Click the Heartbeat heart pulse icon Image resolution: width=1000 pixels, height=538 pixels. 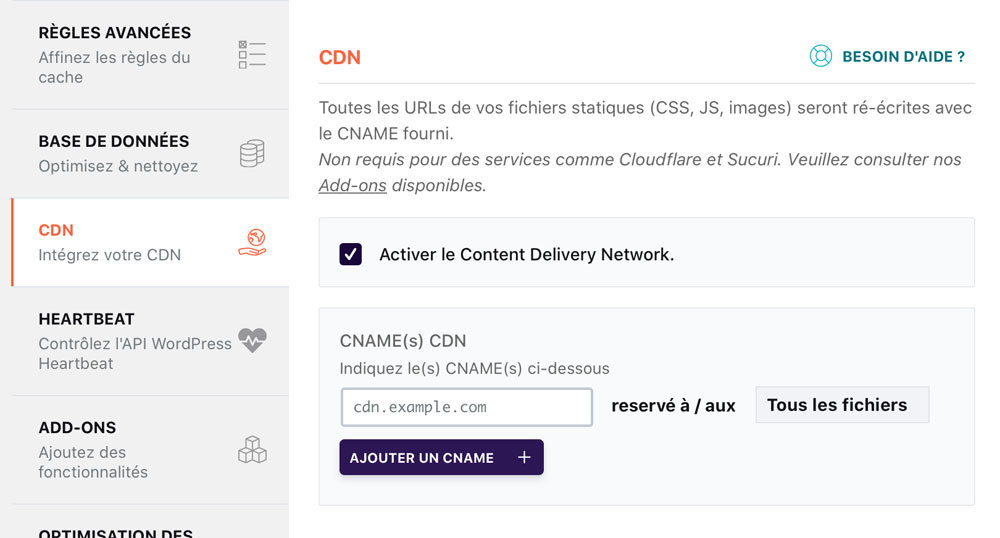tap(253, 340)
